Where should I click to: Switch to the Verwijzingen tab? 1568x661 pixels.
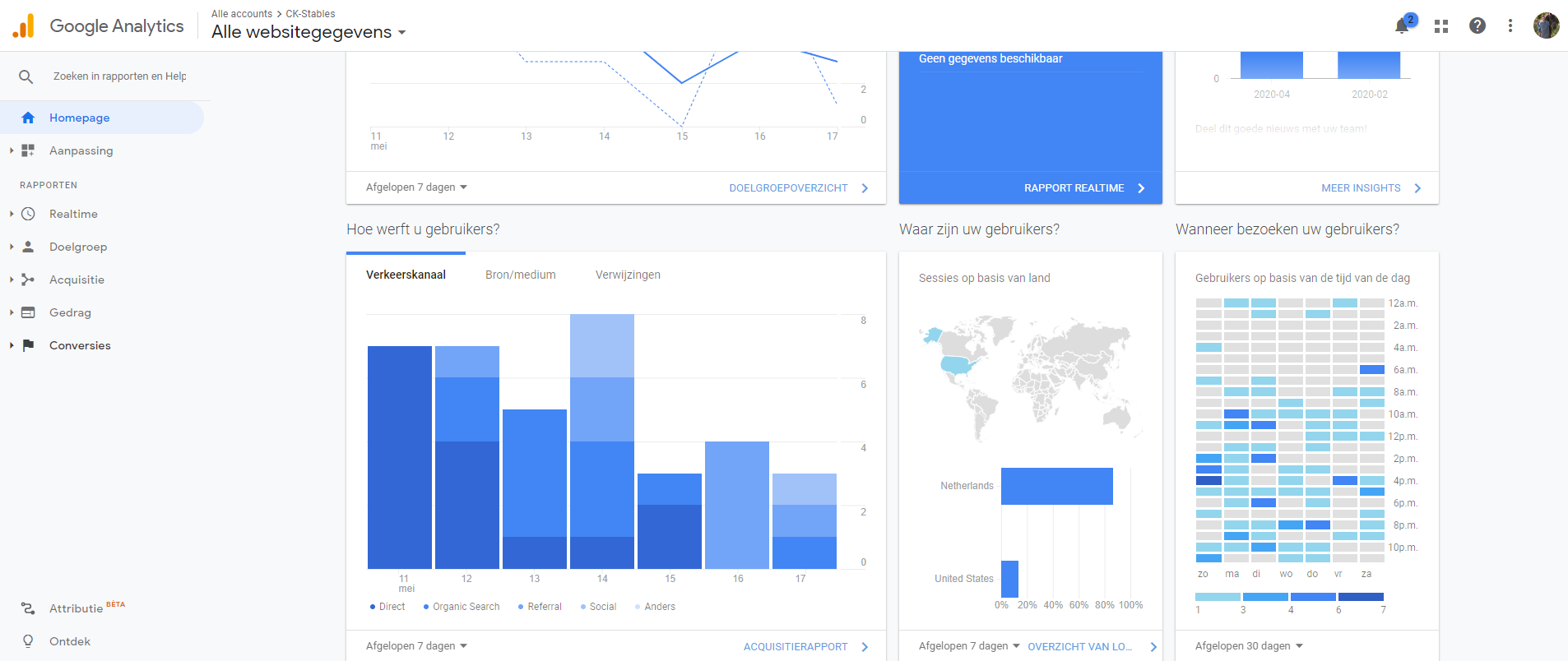pyautogui.click(x=628, y=275)
